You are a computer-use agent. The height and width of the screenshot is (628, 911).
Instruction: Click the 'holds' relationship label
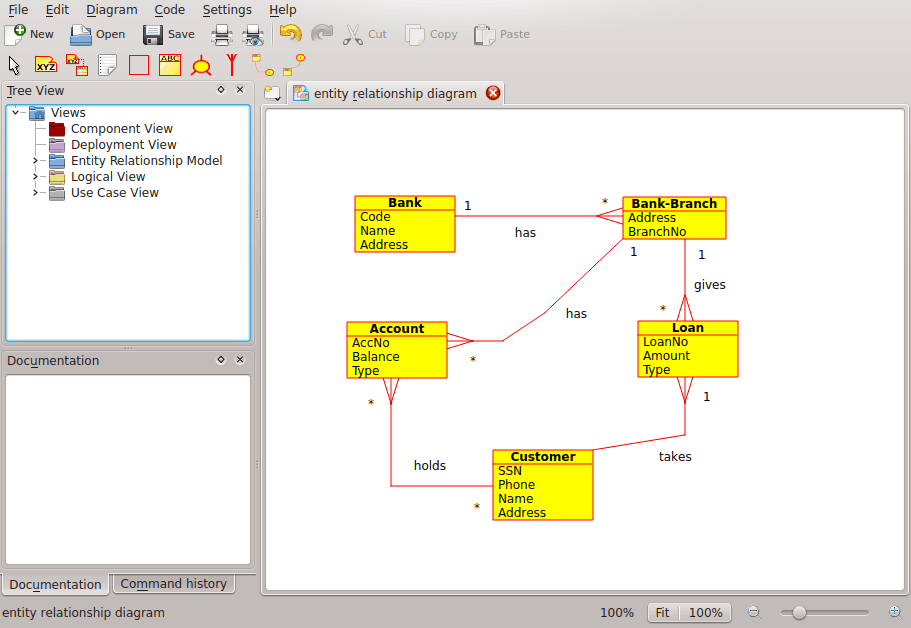(430, 465)
